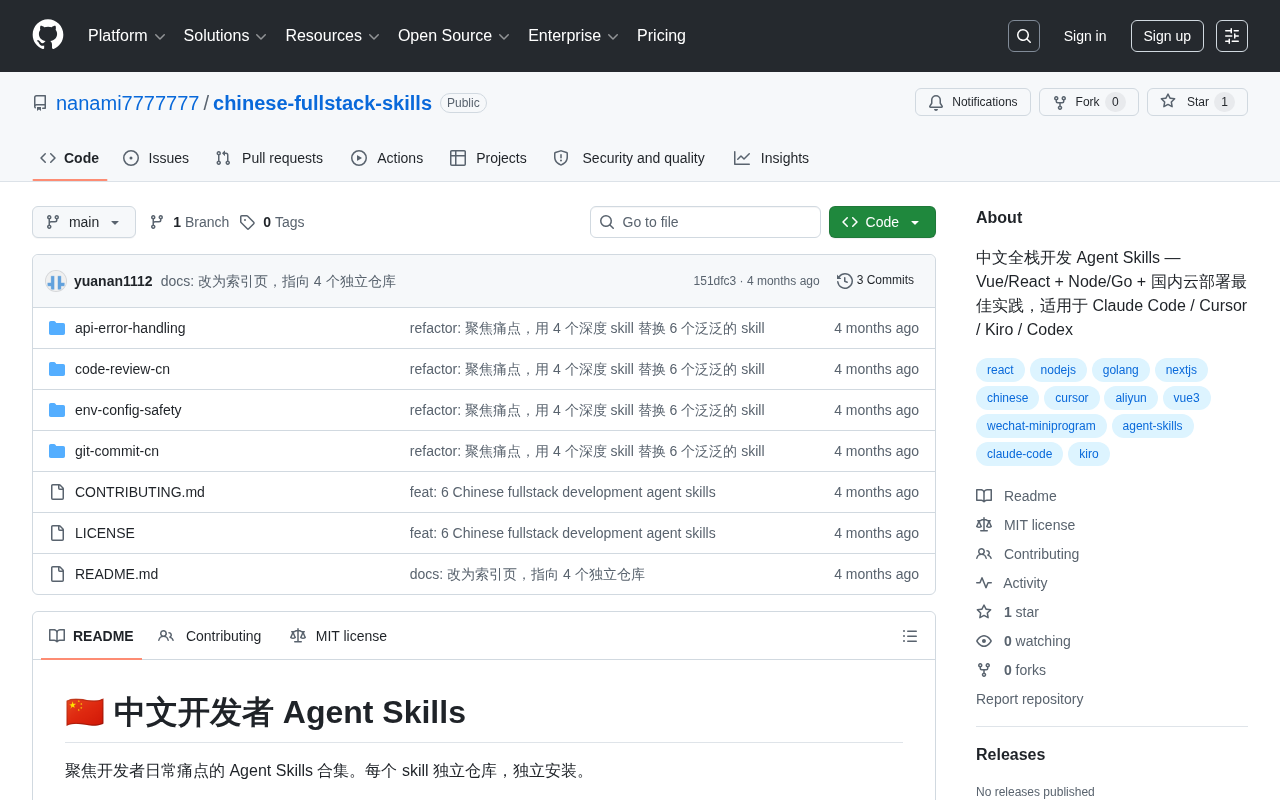1280x800 pixels.
Task: Open the git-commit-cn folder
Action: tap(117, 451)
